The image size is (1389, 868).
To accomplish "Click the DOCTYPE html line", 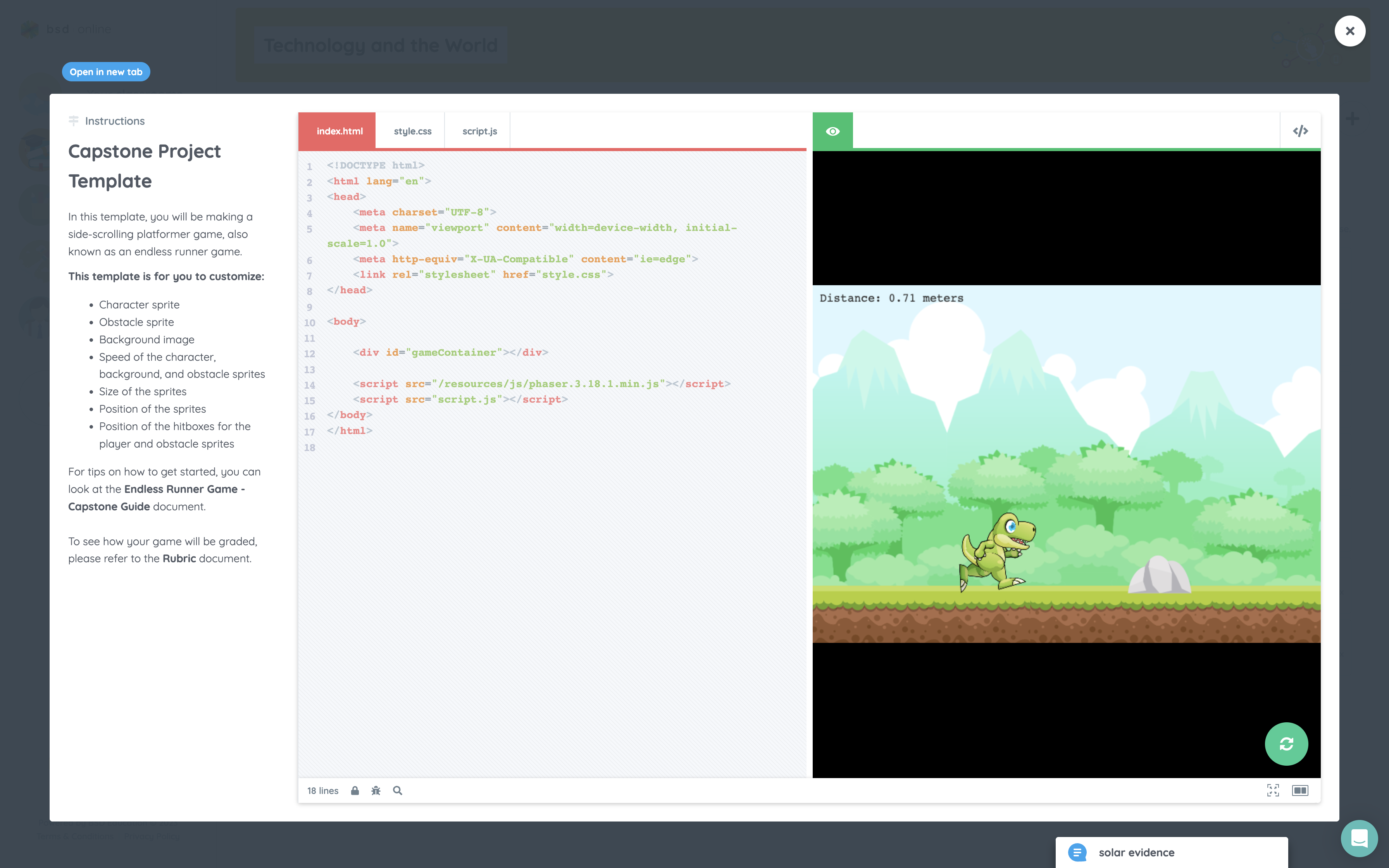I will coord(376,165).
